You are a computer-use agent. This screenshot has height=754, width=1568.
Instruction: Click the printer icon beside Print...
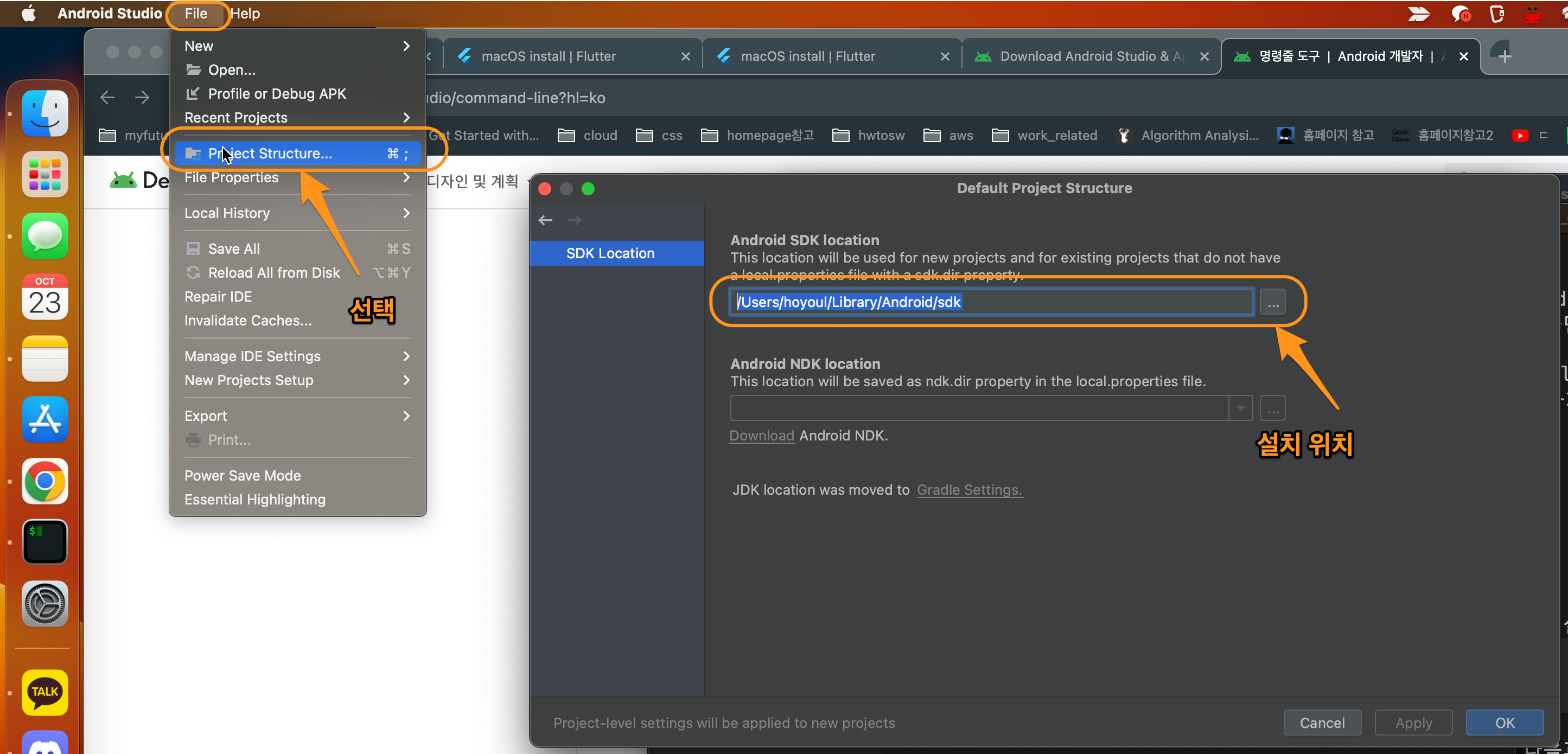pos(193,440)
